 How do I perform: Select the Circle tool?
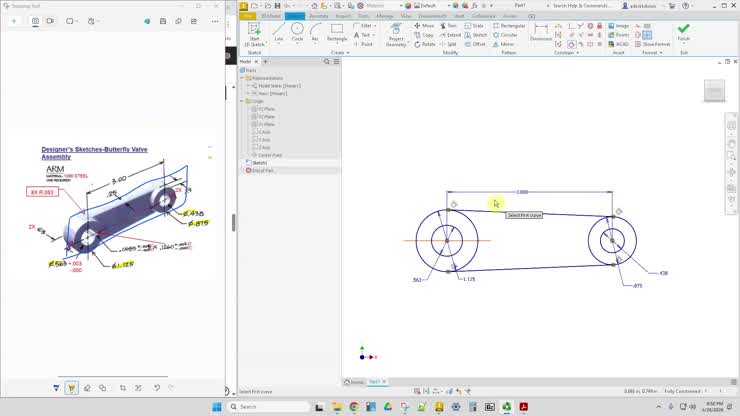(297, 32)
